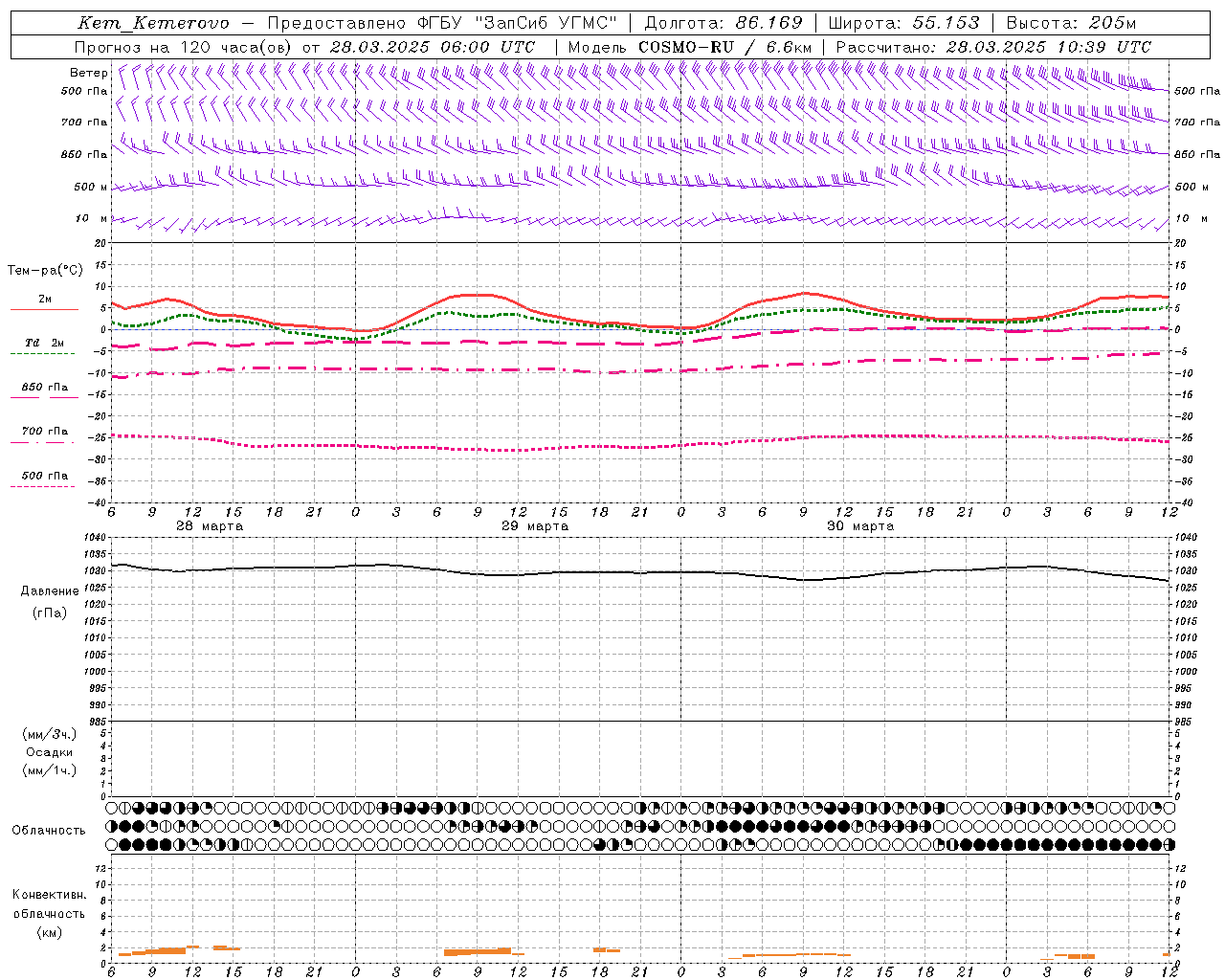
Task: Select the Долгота: 86.169 header value
Action: pyautogui.click(x=724, y=23)
